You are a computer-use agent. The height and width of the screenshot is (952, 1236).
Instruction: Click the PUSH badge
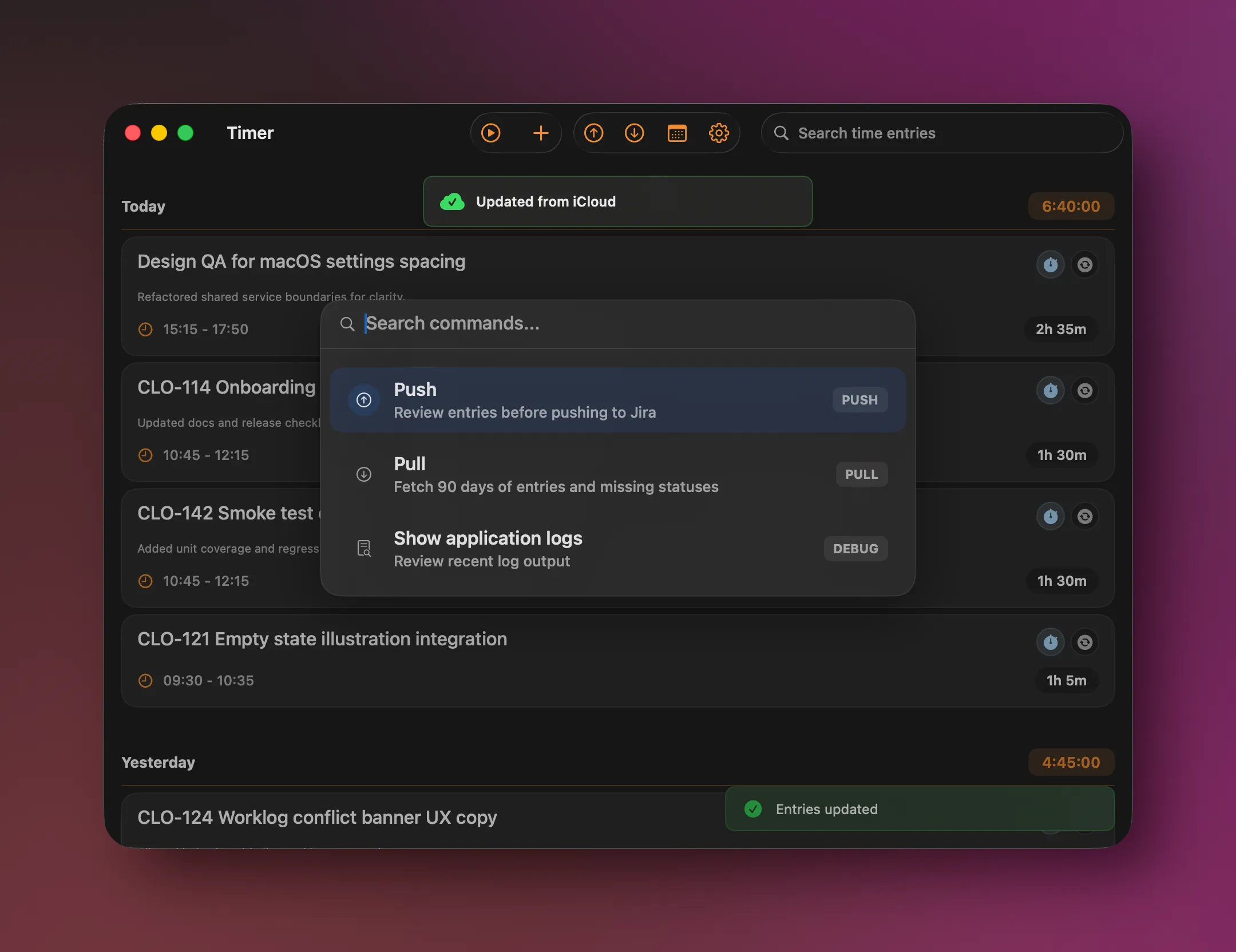[x=859, y=400]
